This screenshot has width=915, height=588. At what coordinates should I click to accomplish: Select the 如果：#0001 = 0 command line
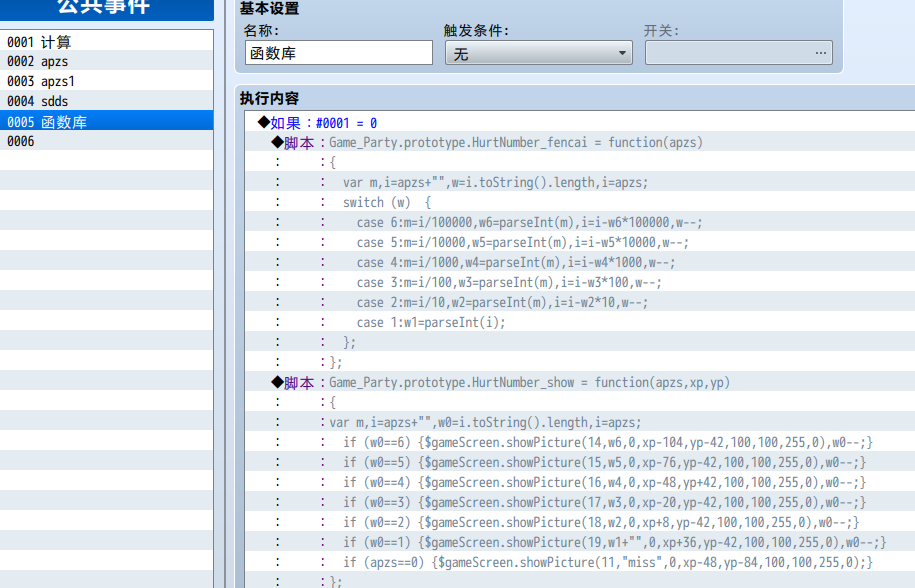click(x=580, y=122)
